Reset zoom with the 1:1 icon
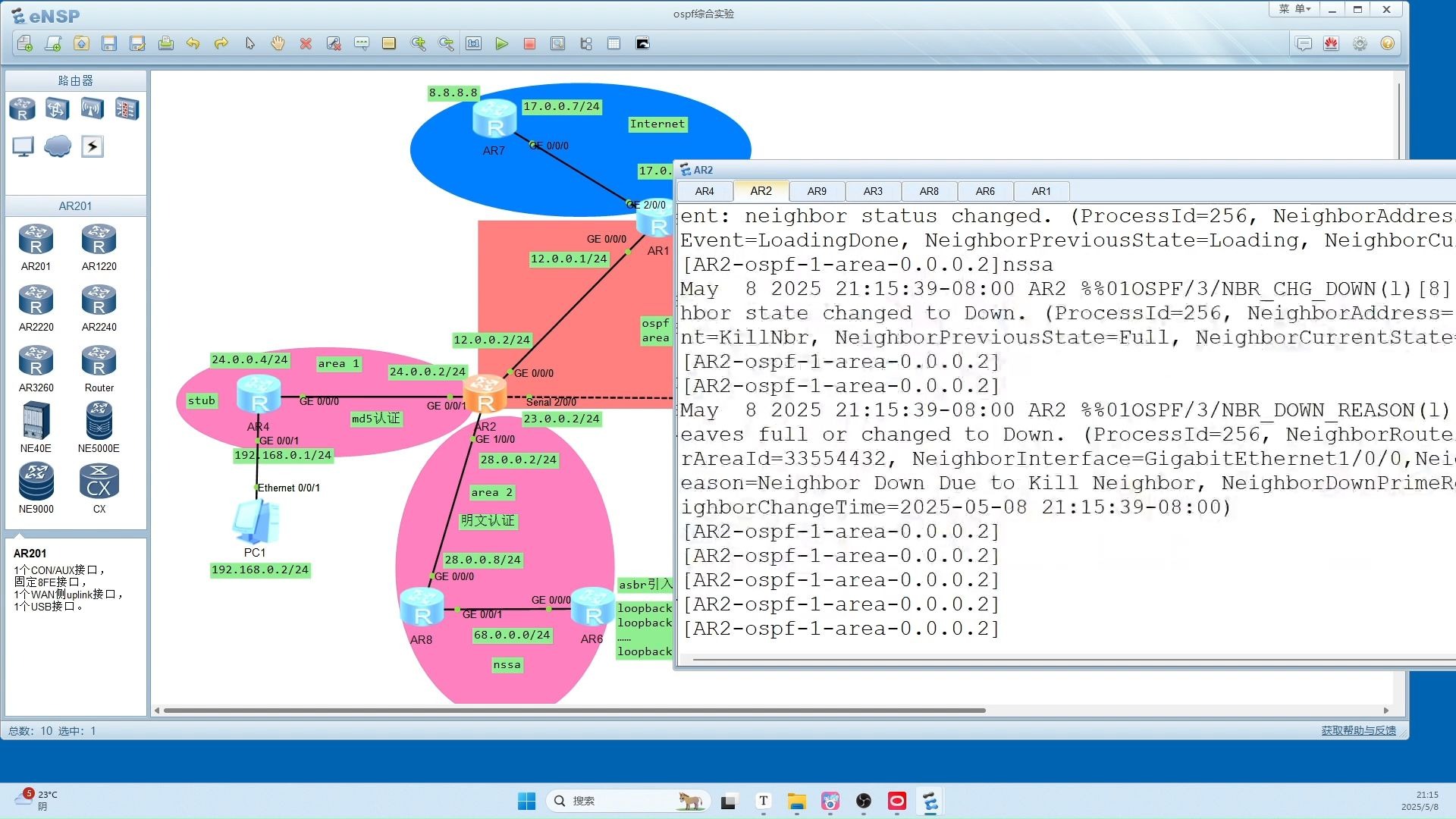This screenshot has width=1456, height=819. [x=474, y=44]
